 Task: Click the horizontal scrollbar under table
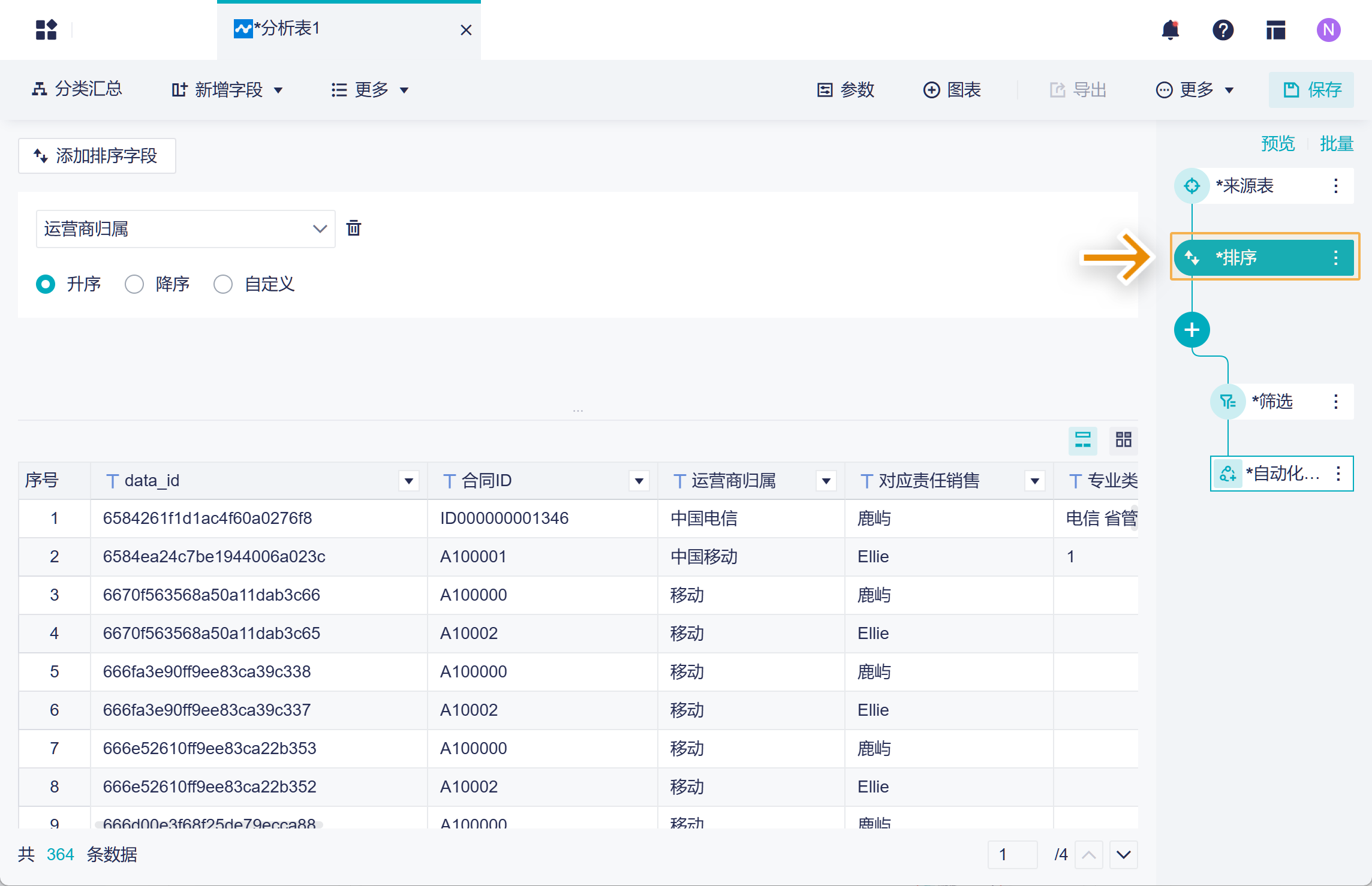209,825
